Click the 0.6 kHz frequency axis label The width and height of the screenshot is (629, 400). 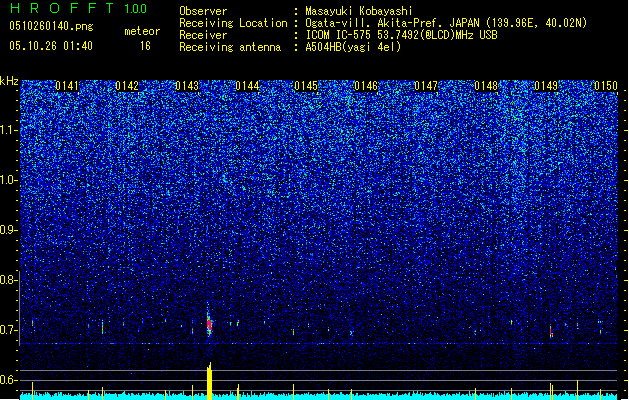8,380
